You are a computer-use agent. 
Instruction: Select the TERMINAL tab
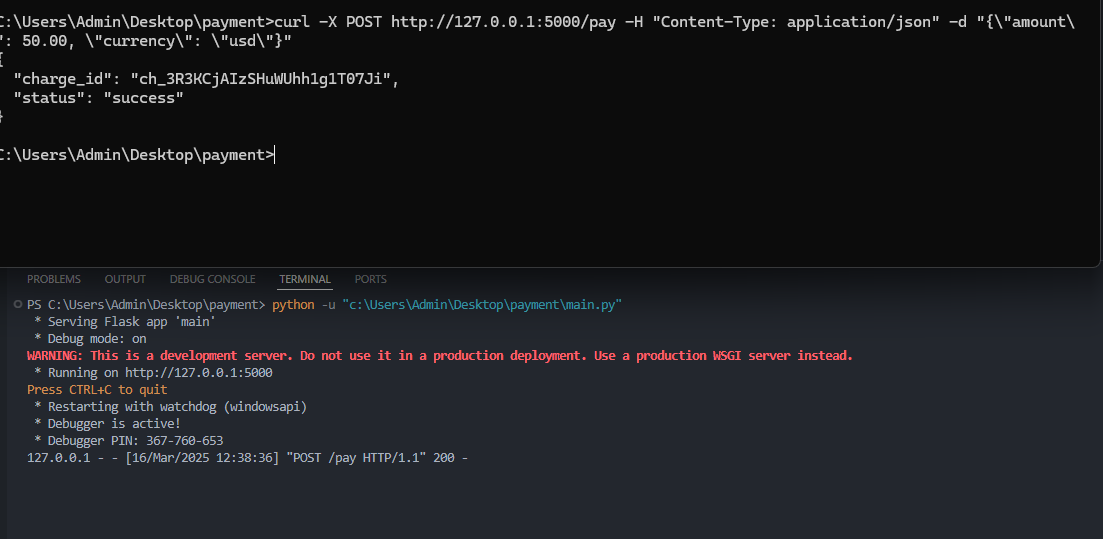pos(305,279)
